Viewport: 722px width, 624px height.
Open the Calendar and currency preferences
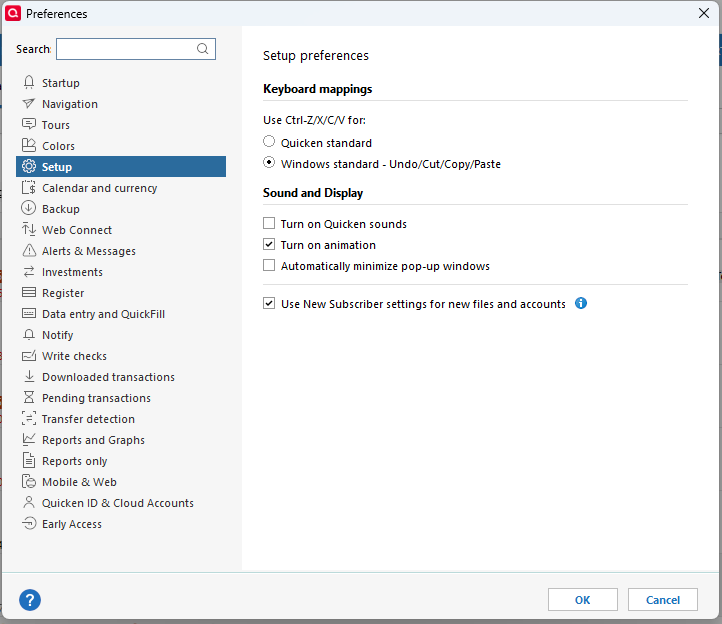[99, 188]
